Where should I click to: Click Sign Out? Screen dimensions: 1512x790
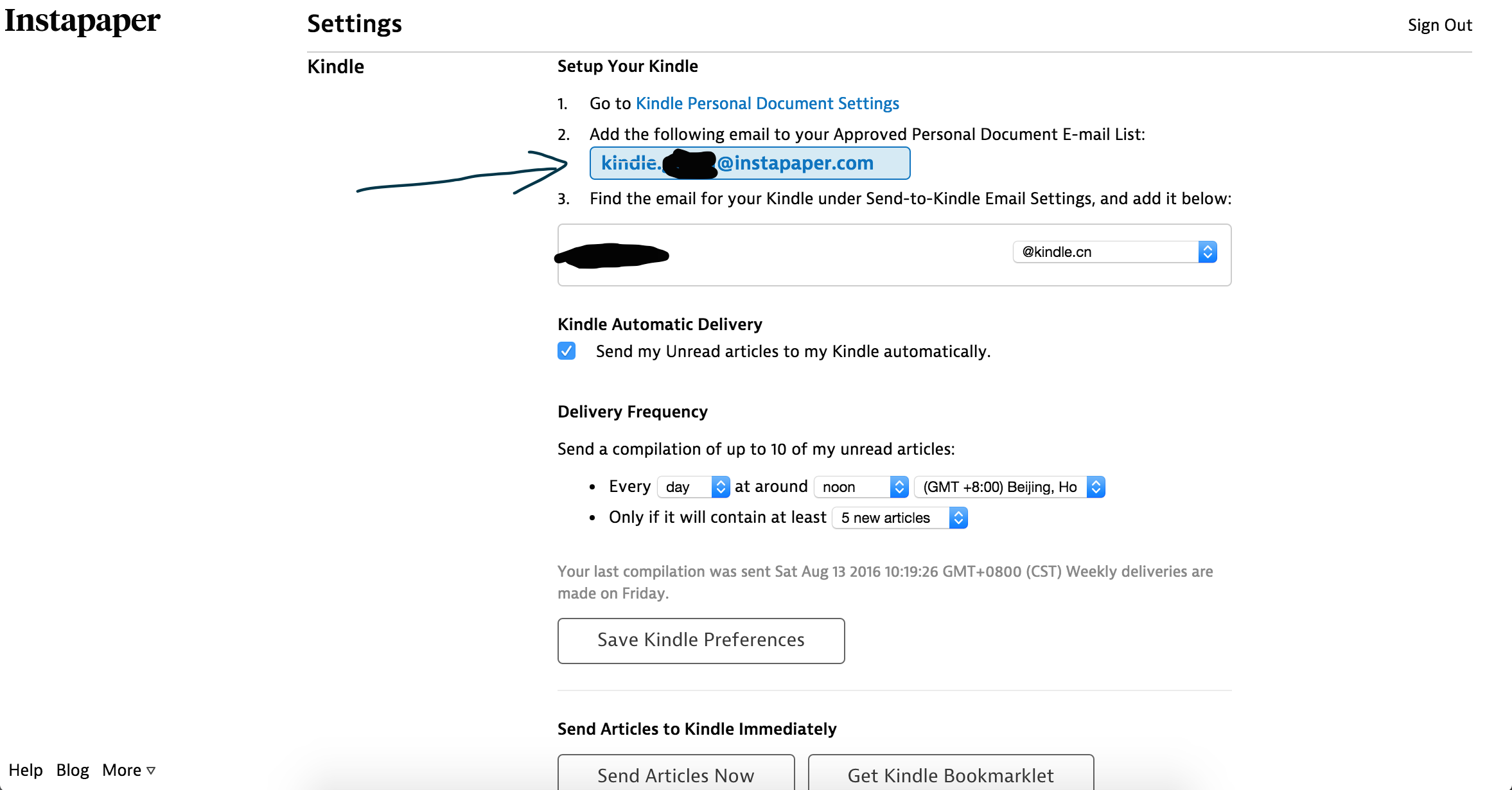(x=1440, y=24)
